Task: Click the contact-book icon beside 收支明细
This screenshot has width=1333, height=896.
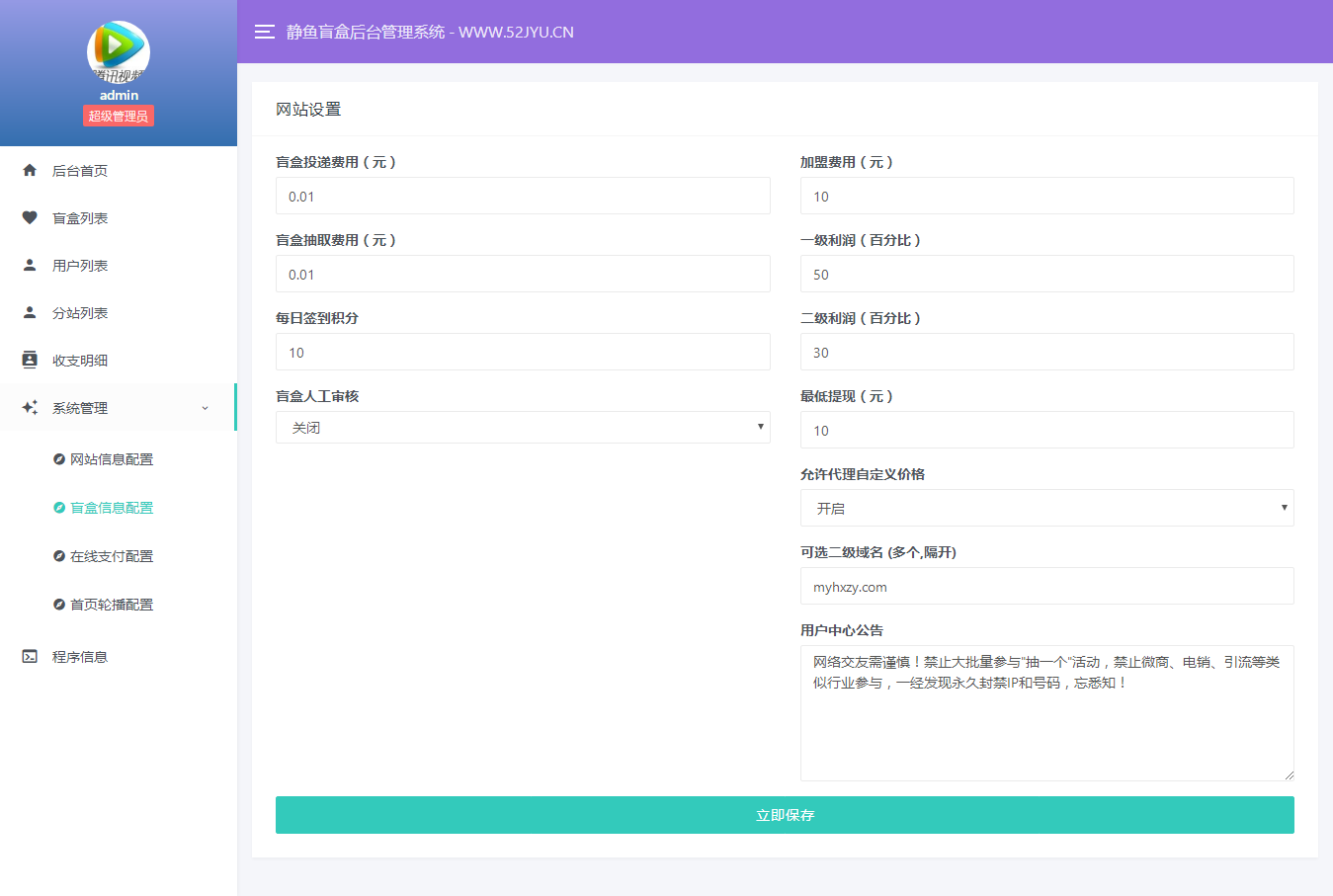Action: click(x=30, y=360)
